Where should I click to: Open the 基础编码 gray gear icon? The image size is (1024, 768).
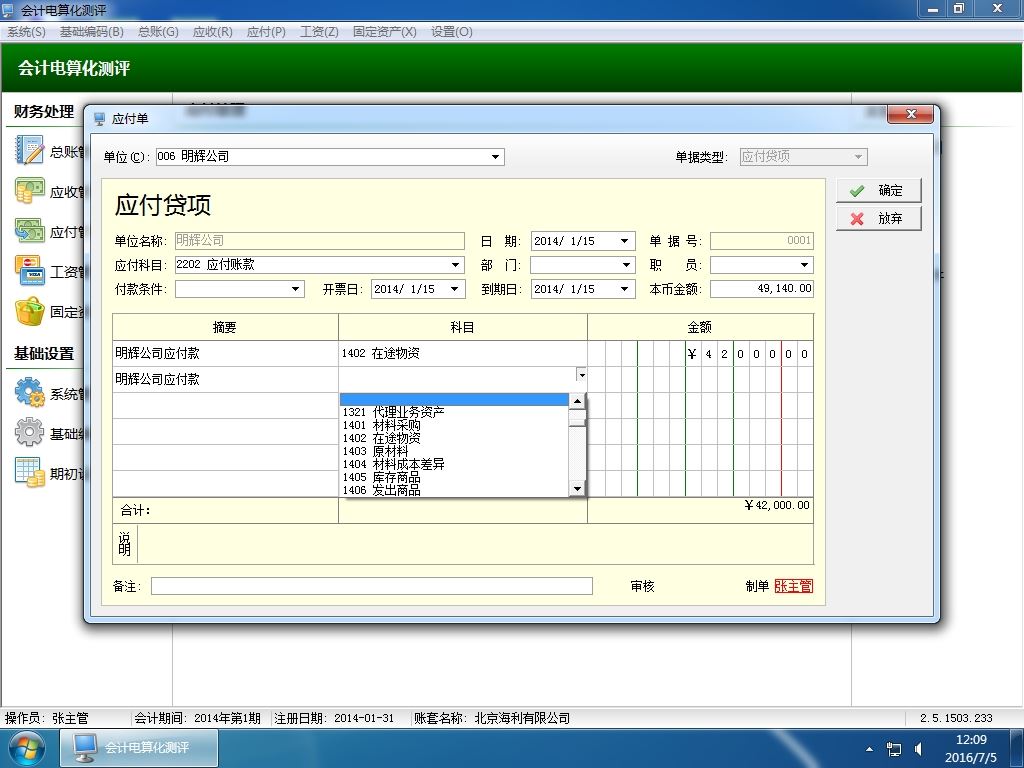(x=29, y=433)
